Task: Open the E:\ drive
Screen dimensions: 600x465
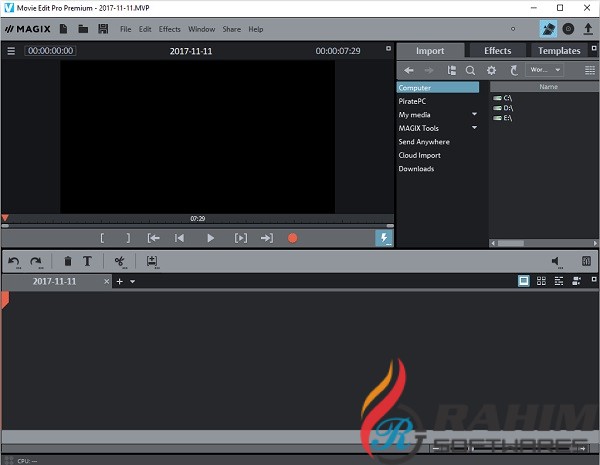Action: pos(503,118)
